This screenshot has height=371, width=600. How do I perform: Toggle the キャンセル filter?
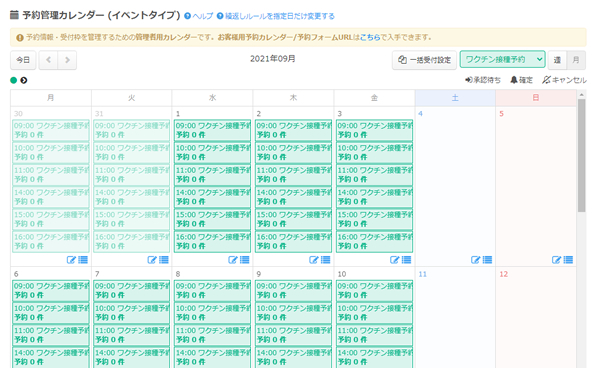(x=564, y=80)
